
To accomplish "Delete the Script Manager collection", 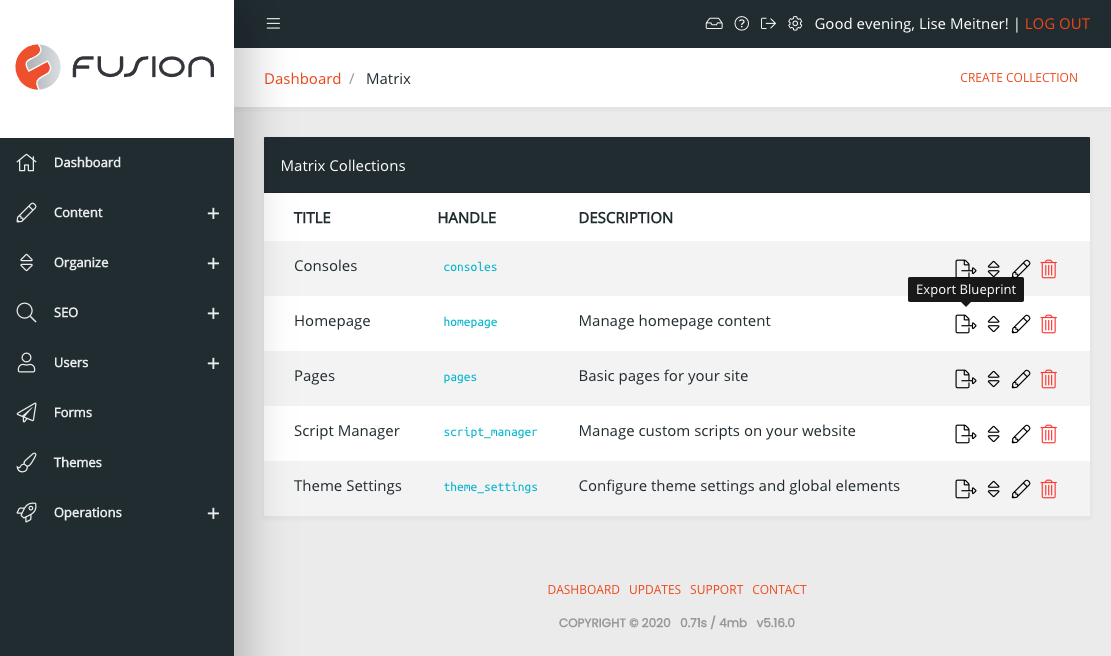I will point(1048,433).
